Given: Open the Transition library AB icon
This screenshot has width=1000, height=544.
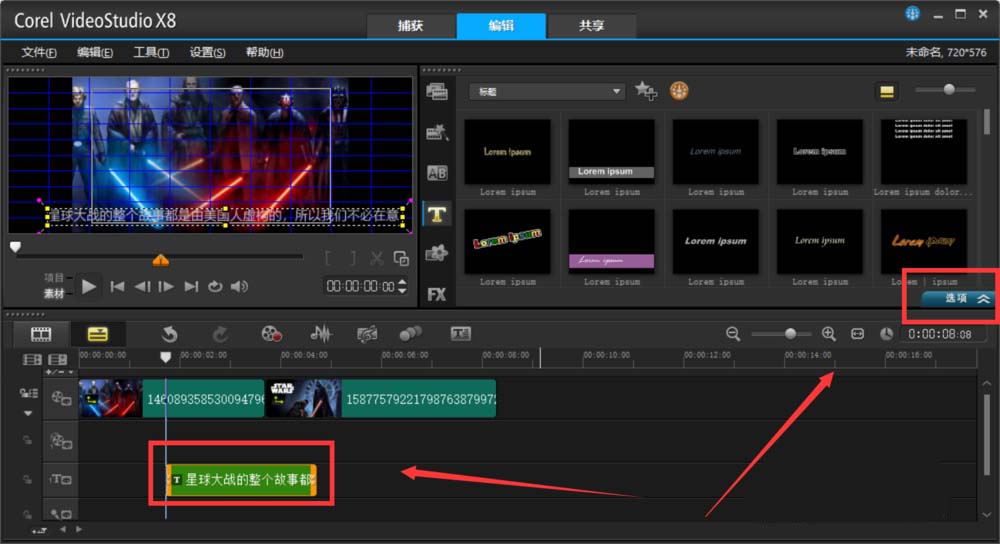Looking at the screenshot, I should coord(436,173).
